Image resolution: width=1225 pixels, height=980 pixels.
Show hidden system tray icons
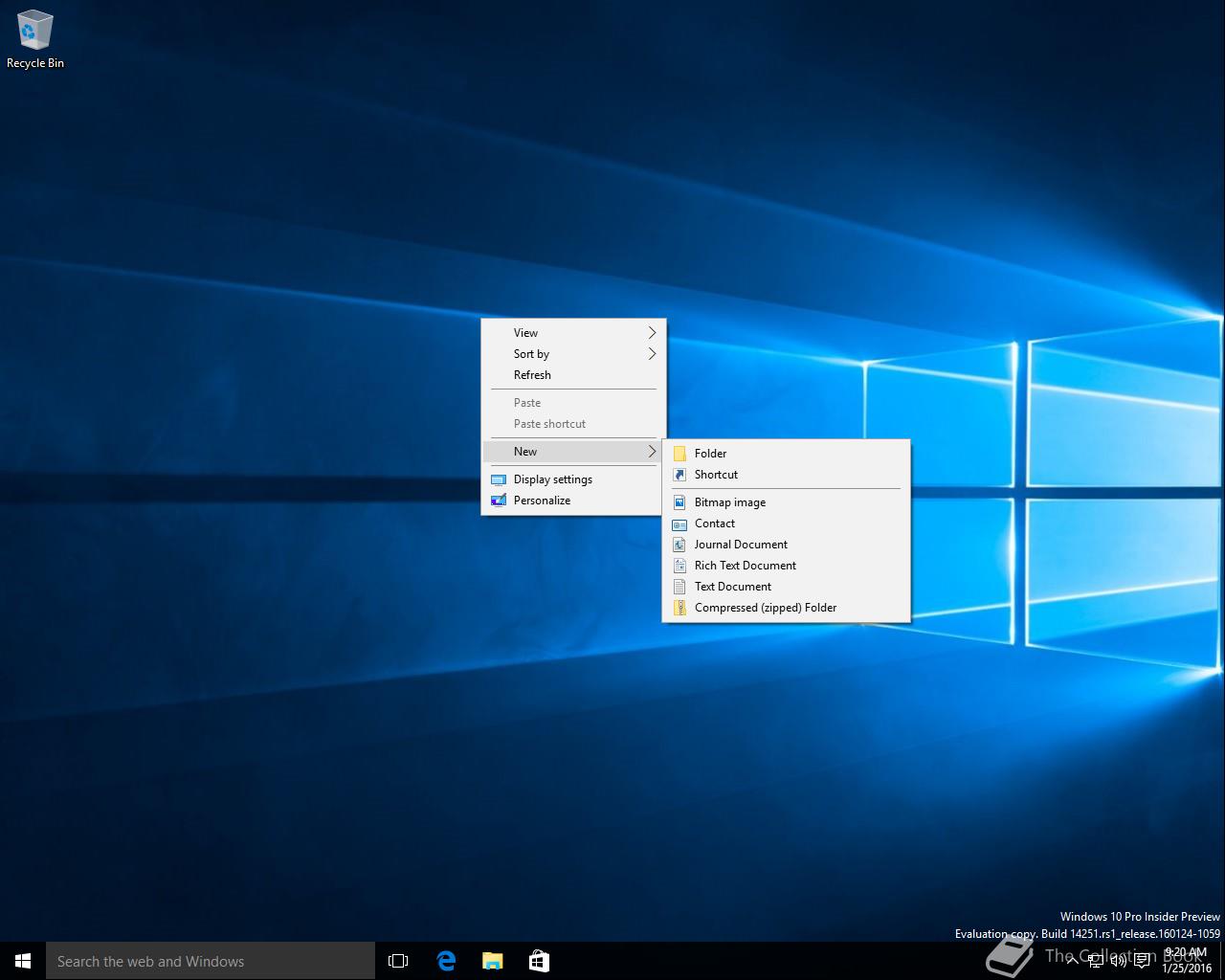pyautogui.click(x=1072, y=961)
